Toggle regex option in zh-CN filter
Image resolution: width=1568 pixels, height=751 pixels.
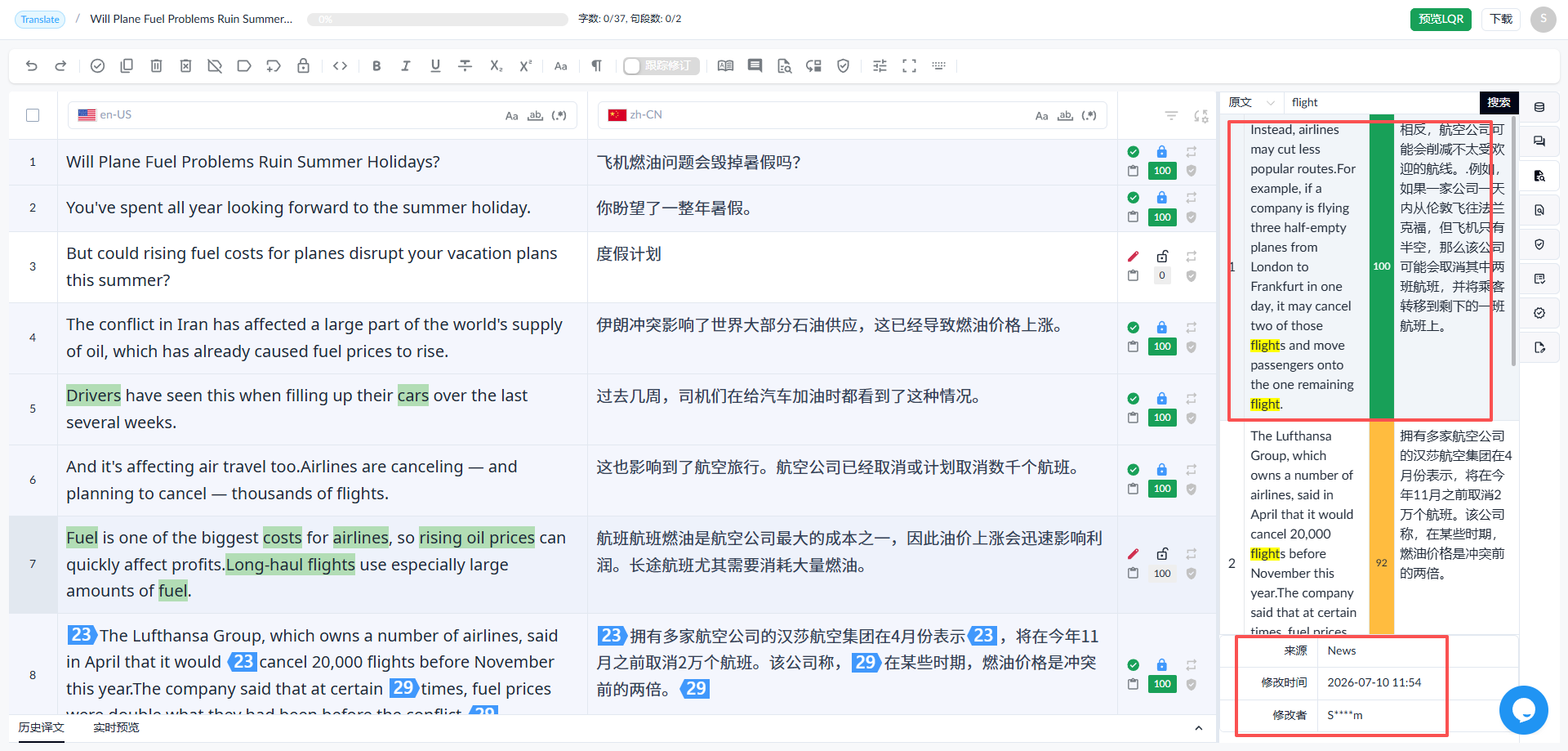pyautogui.click(x=1089, y=116)
